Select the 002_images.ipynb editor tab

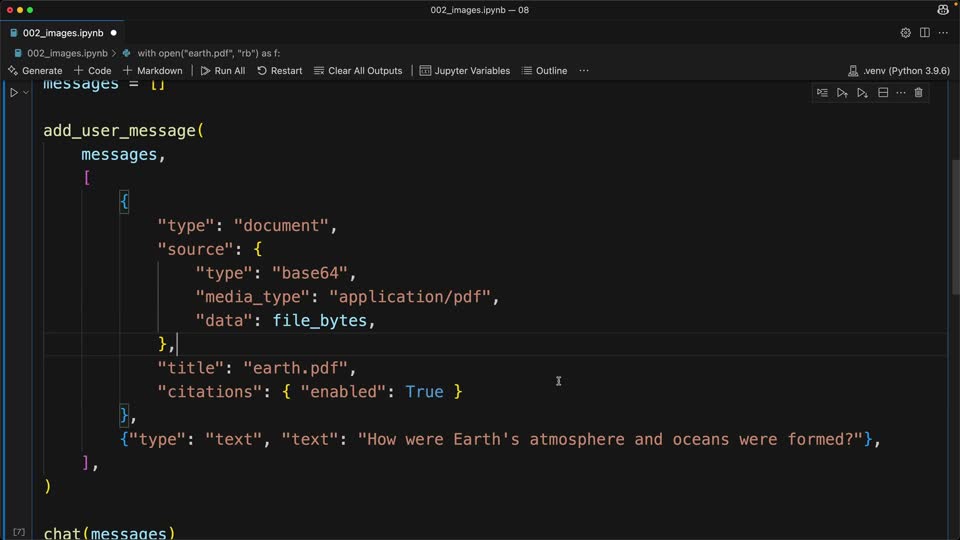tap(63, 33)
